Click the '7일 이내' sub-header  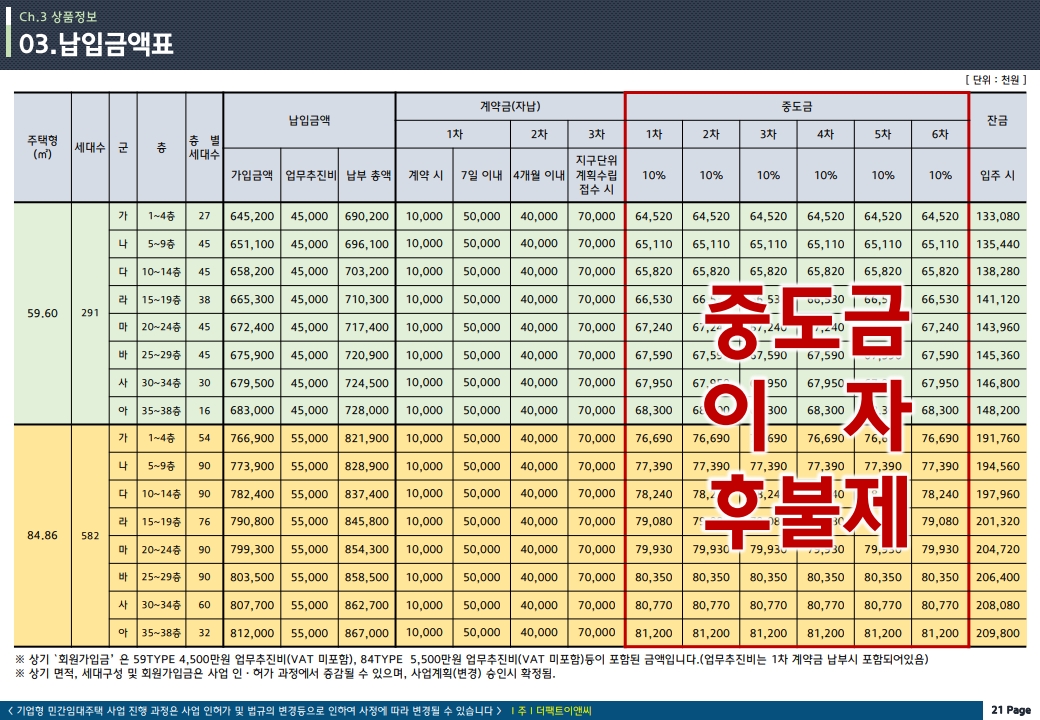click(x=482, y=175)
